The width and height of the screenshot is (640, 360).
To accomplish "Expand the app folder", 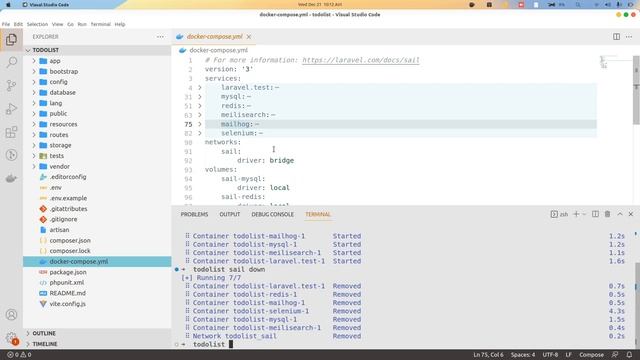I will click(34, 61).
